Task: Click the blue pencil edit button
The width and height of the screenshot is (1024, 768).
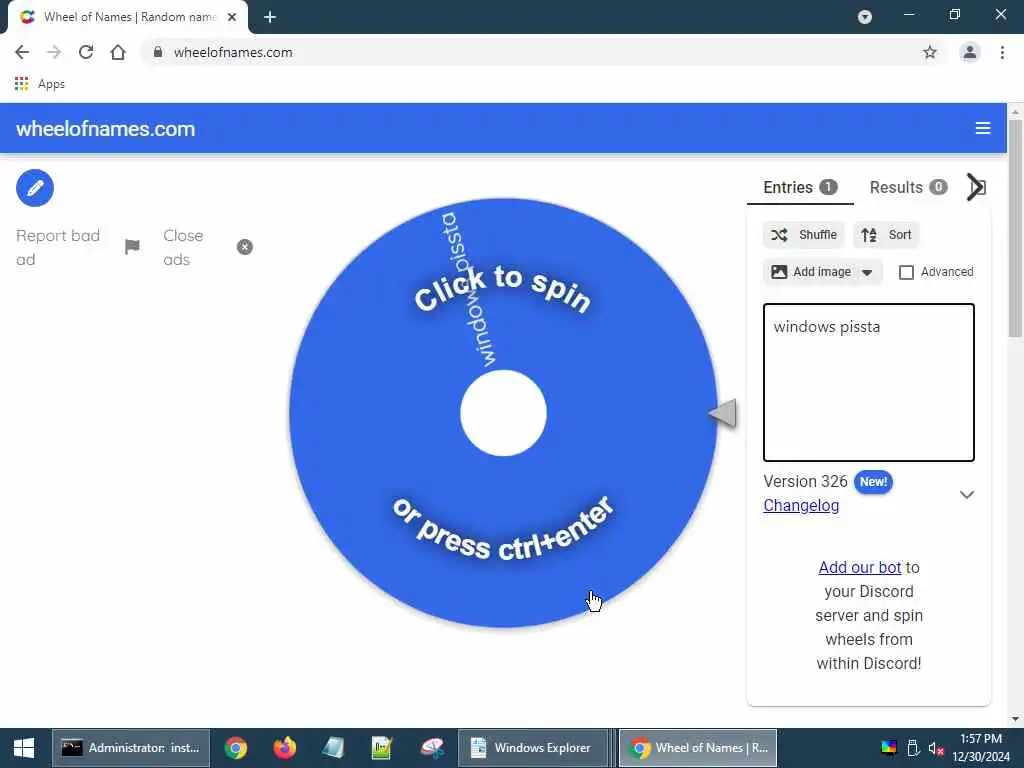Action: pos(35,188)
